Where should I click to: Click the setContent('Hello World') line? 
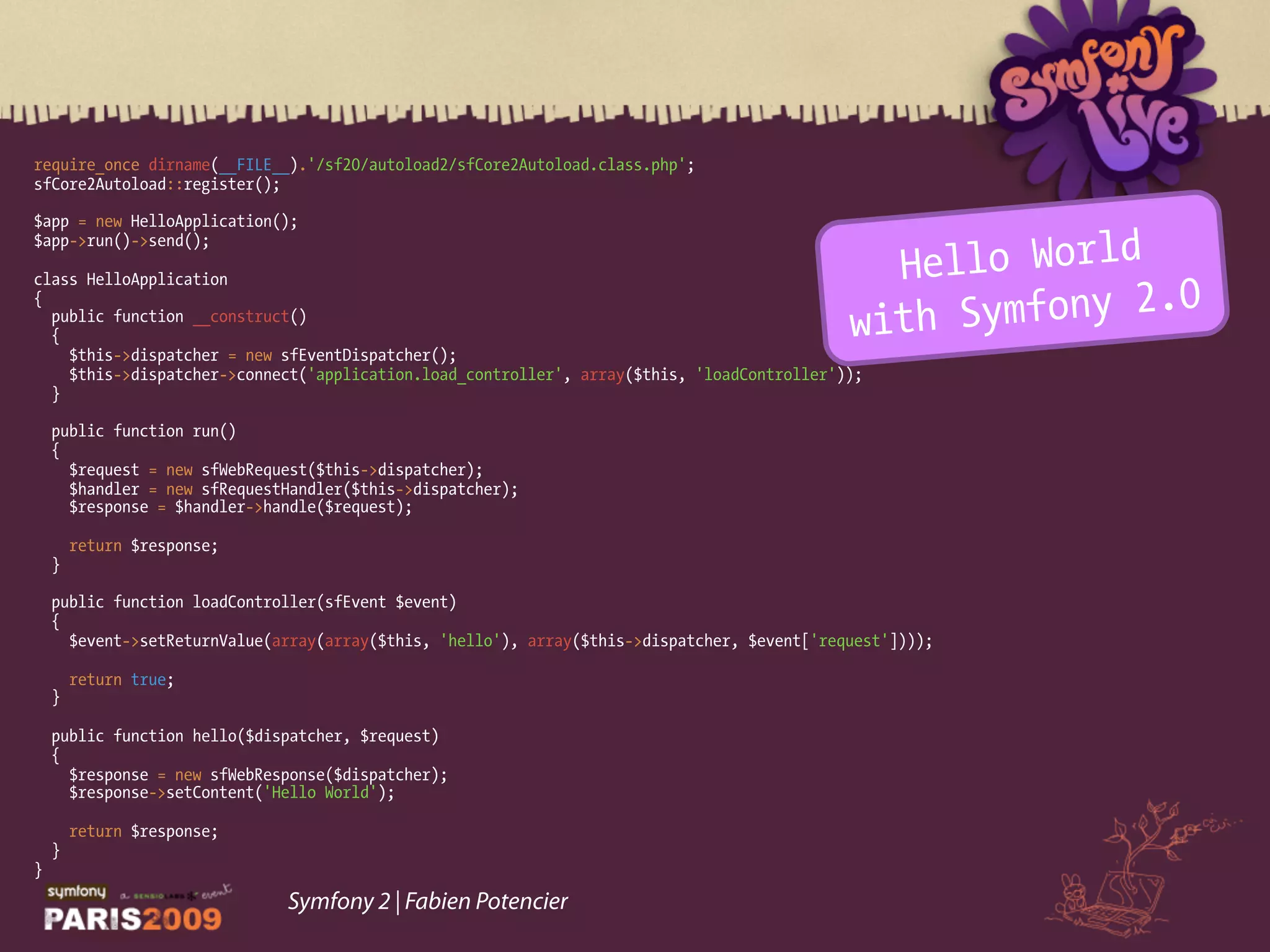pos(231,793)
